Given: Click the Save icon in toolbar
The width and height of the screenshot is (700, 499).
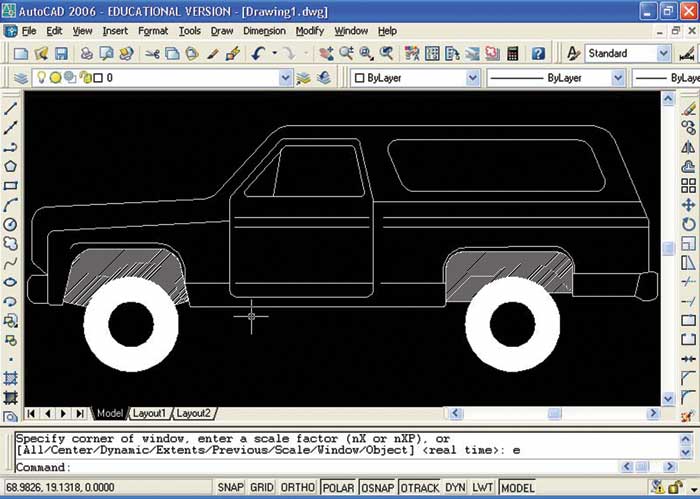Looking at the screenshot, I should pyautogui.click(x=63, y=54).
